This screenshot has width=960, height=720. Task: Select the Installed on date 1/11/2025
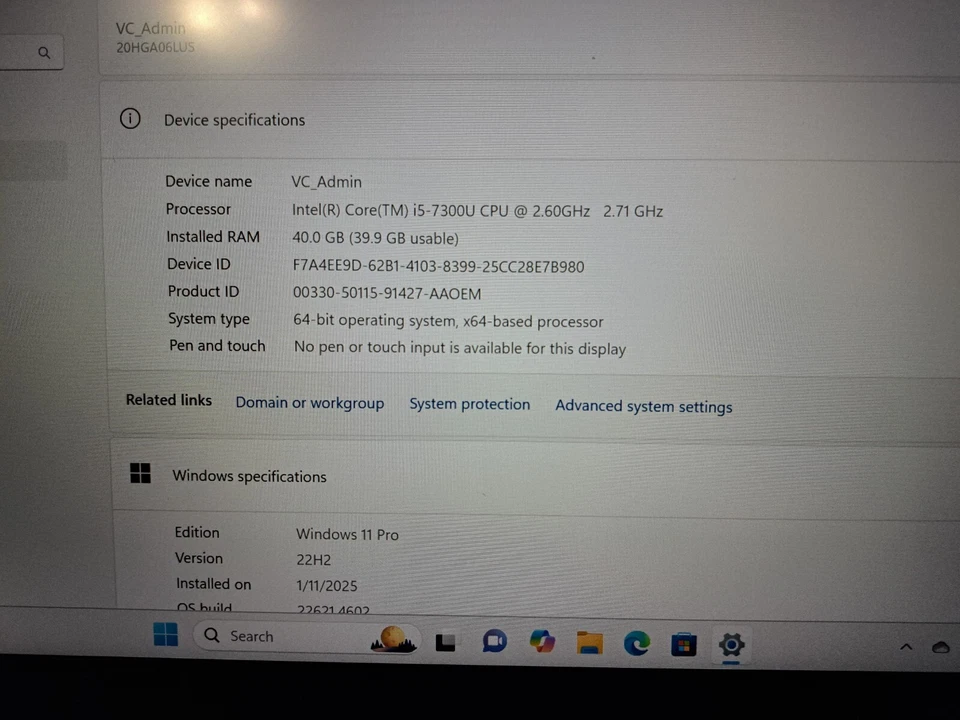click(x=326, y=586)
